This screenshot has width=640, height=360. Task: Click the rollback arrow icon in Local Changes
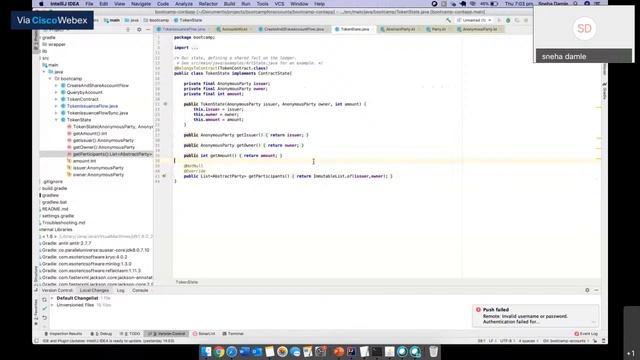click(x=44, y=318)
